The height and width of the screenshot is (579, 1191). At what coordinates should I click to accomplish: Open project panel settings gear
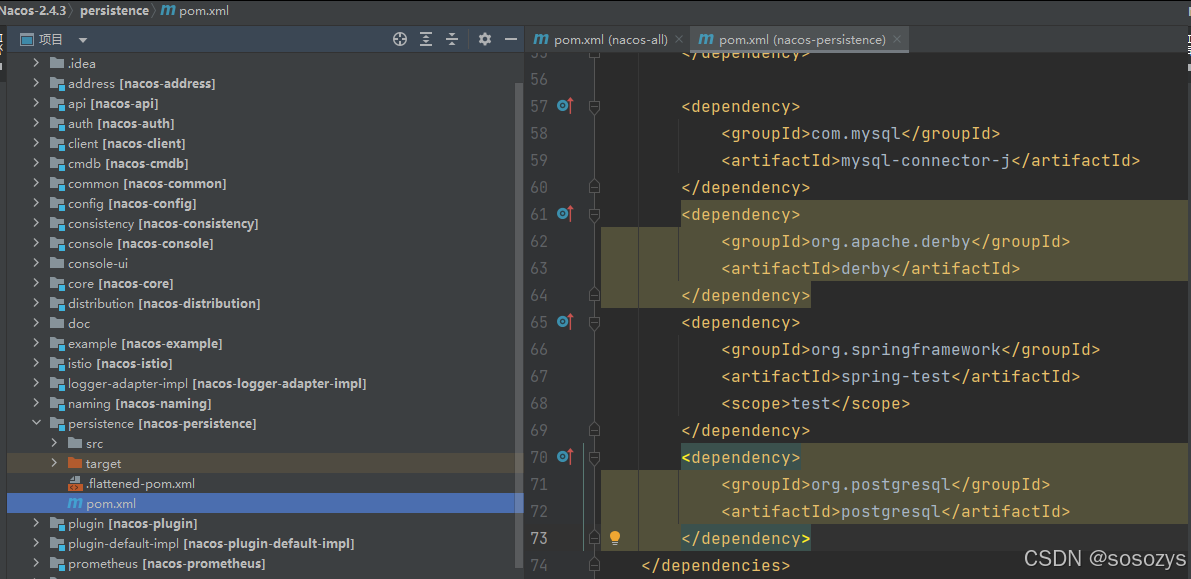485,40
